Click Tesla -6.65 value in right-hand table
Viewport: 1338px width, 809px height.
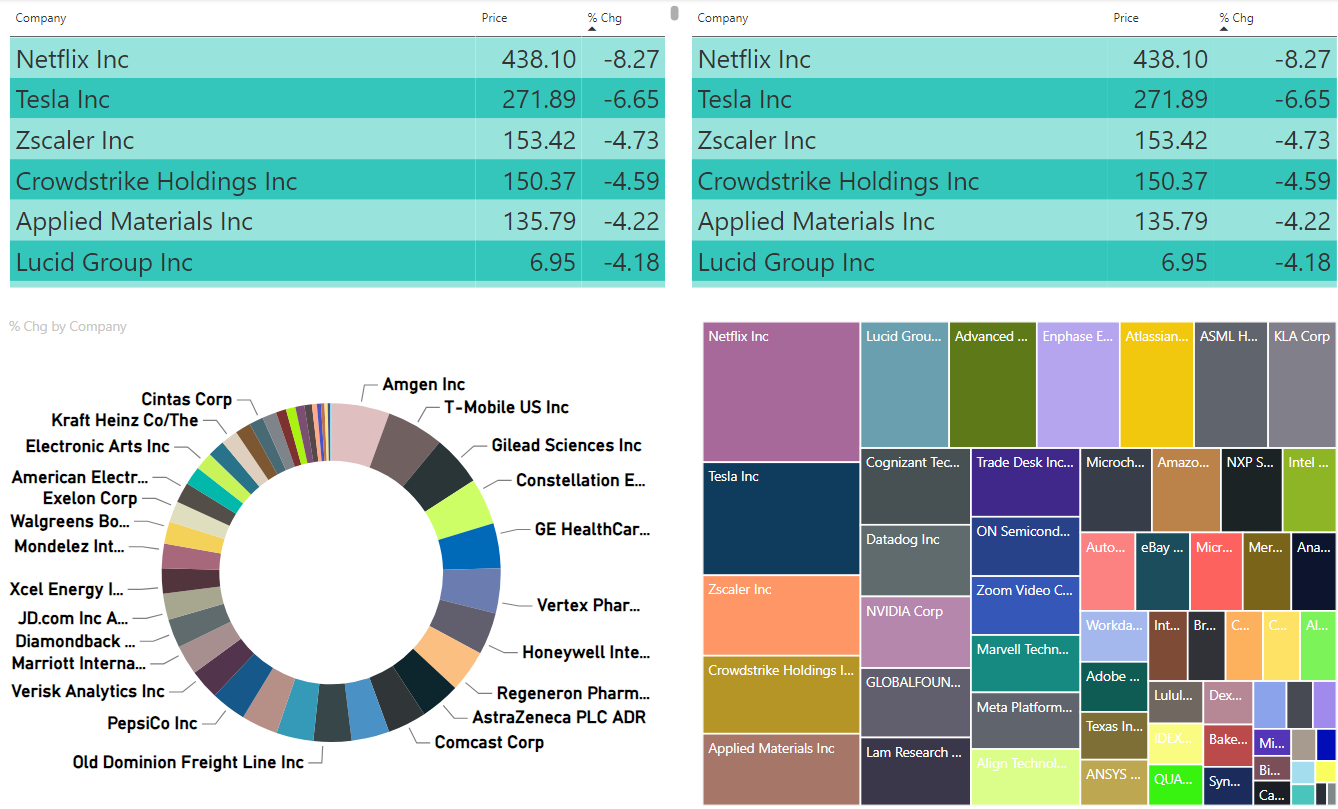tap(1302, 100)
